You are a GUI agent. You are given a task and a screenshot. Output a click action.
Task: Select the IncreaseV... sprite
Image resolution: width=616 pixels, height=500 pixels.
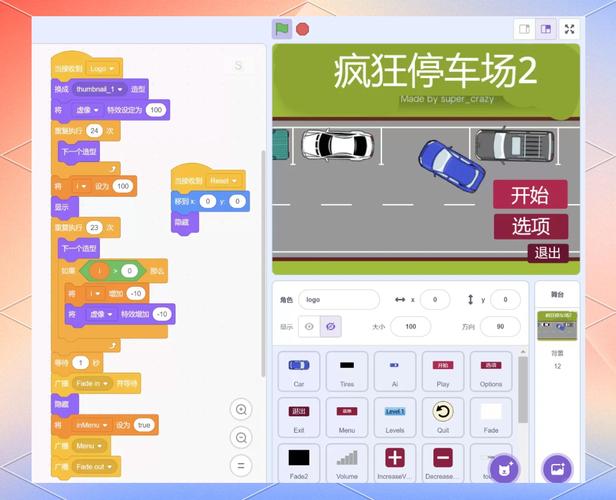[x=395, y=463]
